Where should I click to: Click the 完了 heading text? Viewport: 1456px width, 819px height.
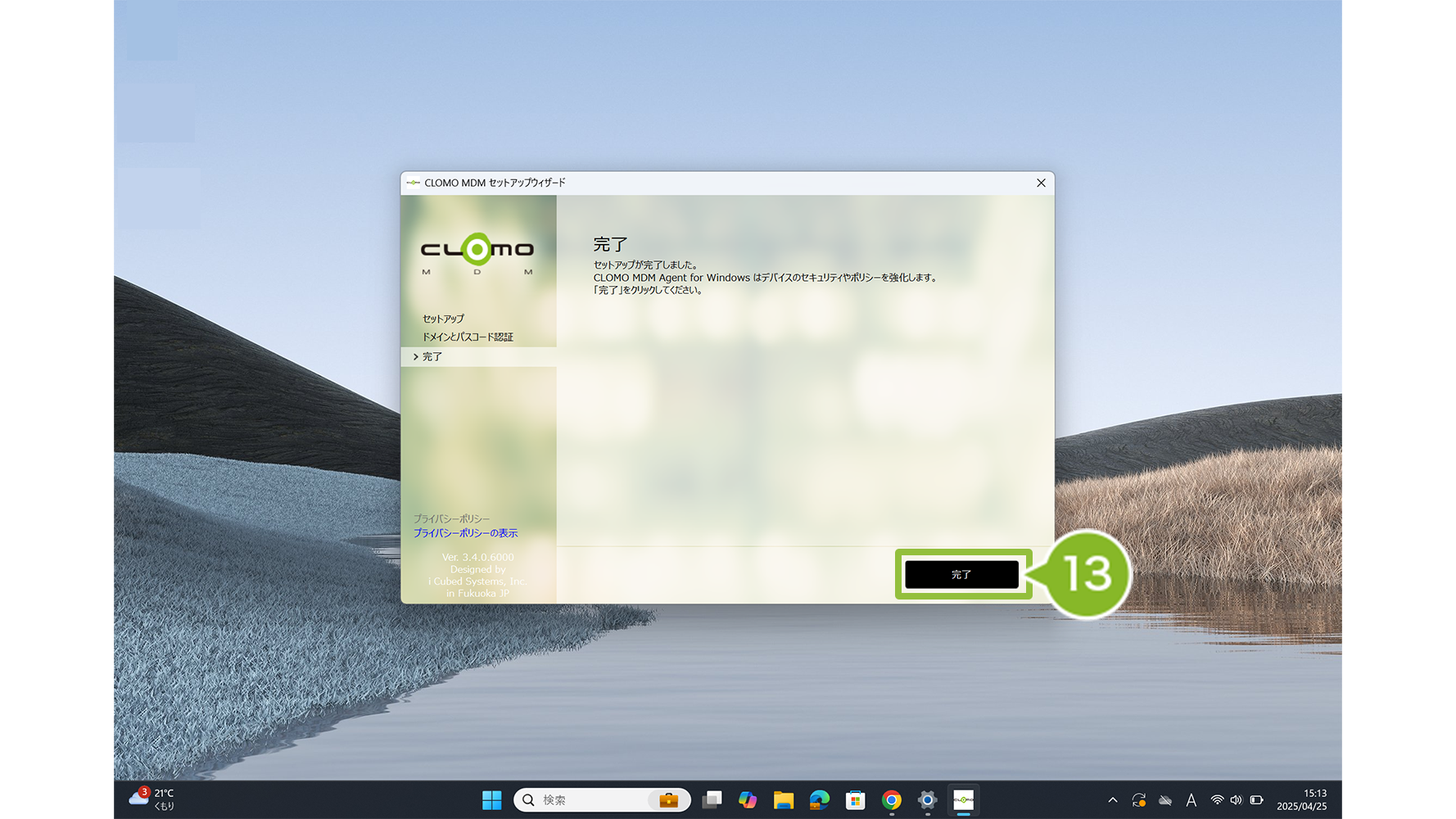click(610, 244)
